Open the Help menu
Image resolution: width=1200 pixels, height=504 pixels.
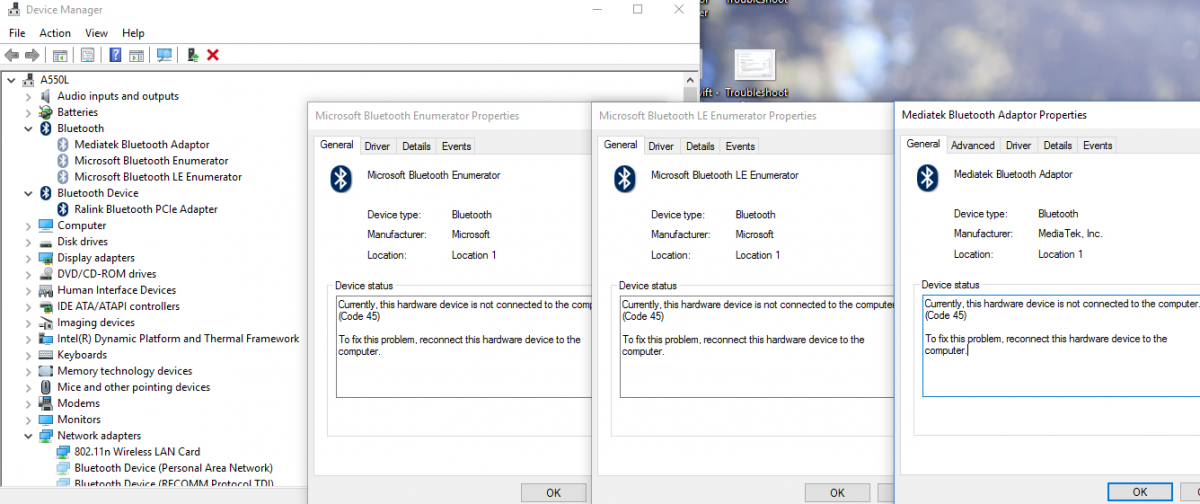click(x=133, y=33)
